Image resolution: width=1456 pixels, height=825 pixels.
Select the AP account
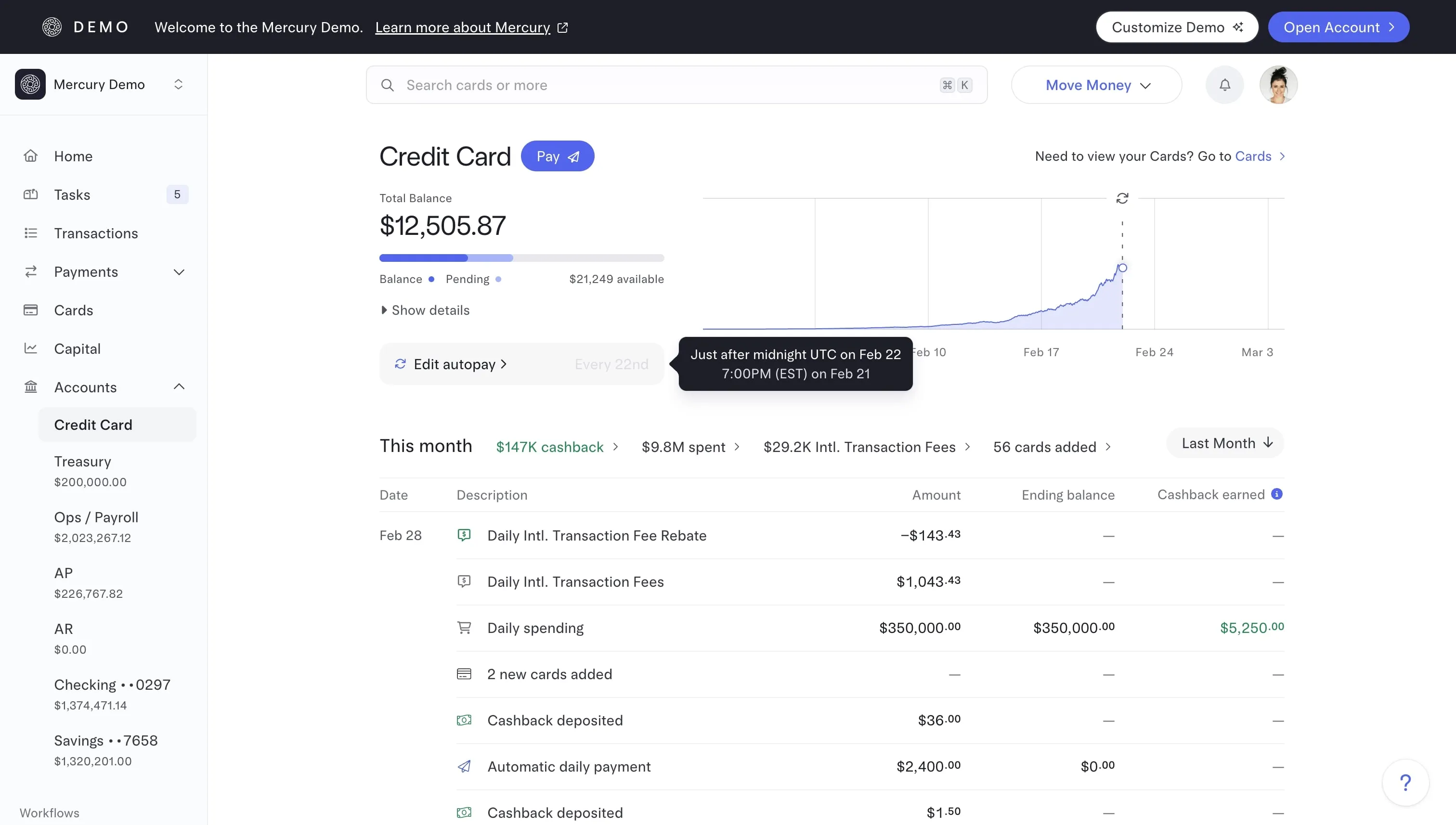tap(117, 582)
